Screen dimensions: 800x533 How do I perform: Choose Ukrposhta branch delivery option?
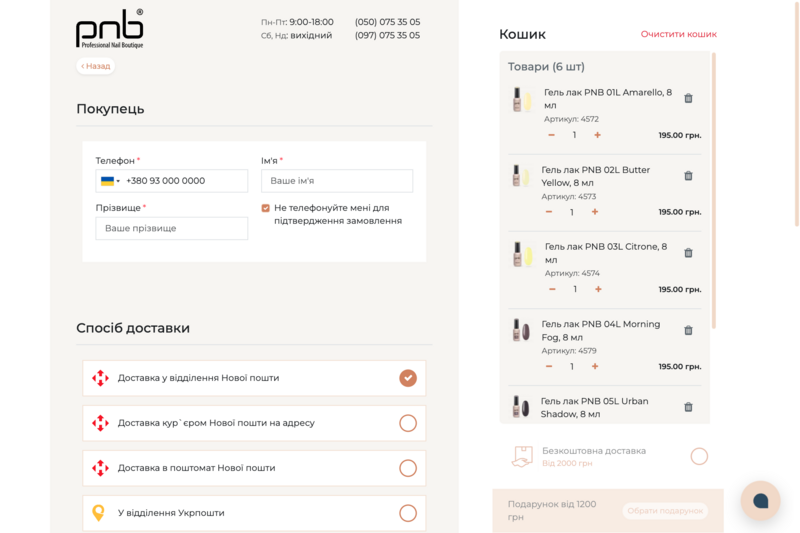click(x=407, y=513)
